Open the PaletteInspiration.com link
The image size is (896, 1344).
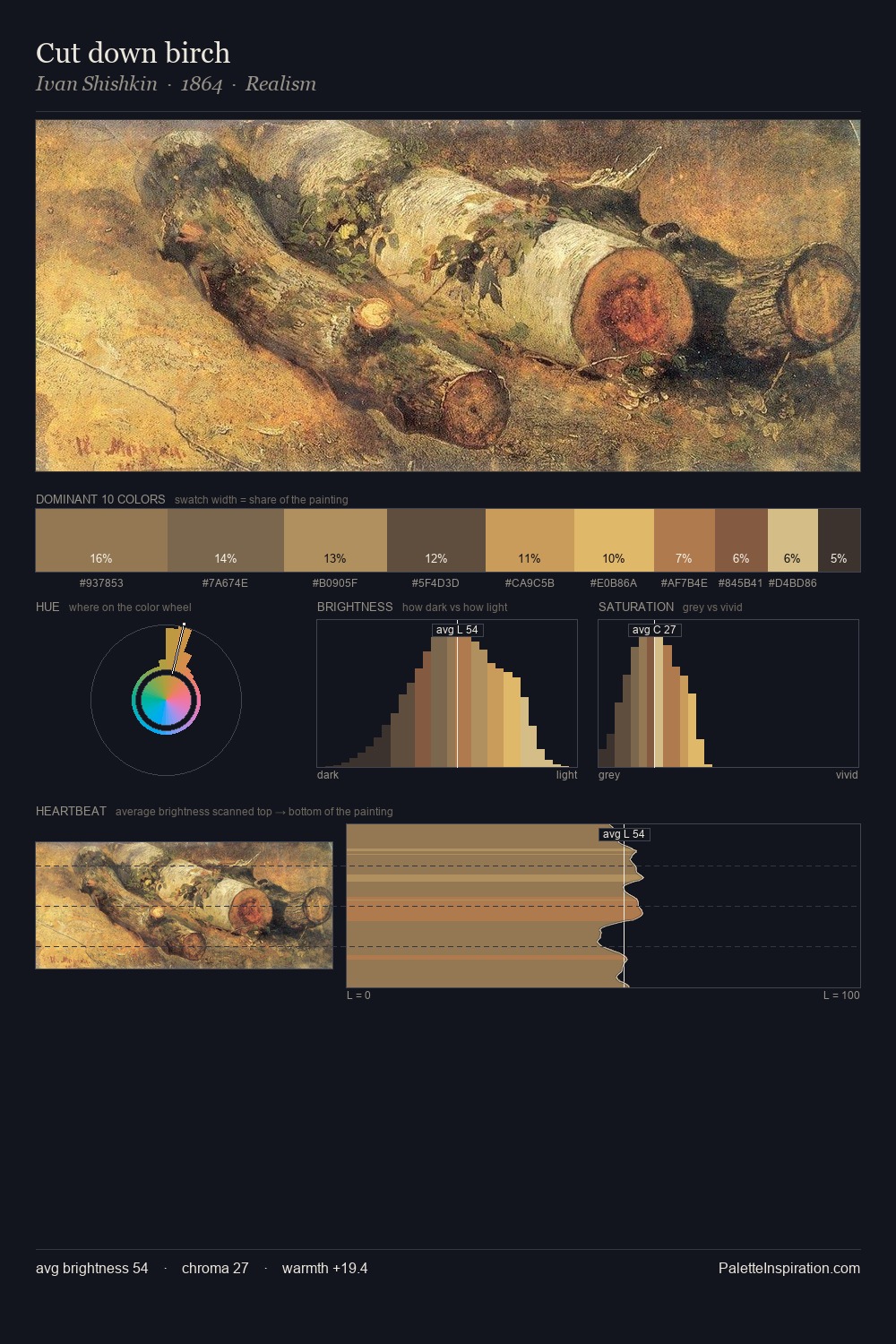point(789,1268)
